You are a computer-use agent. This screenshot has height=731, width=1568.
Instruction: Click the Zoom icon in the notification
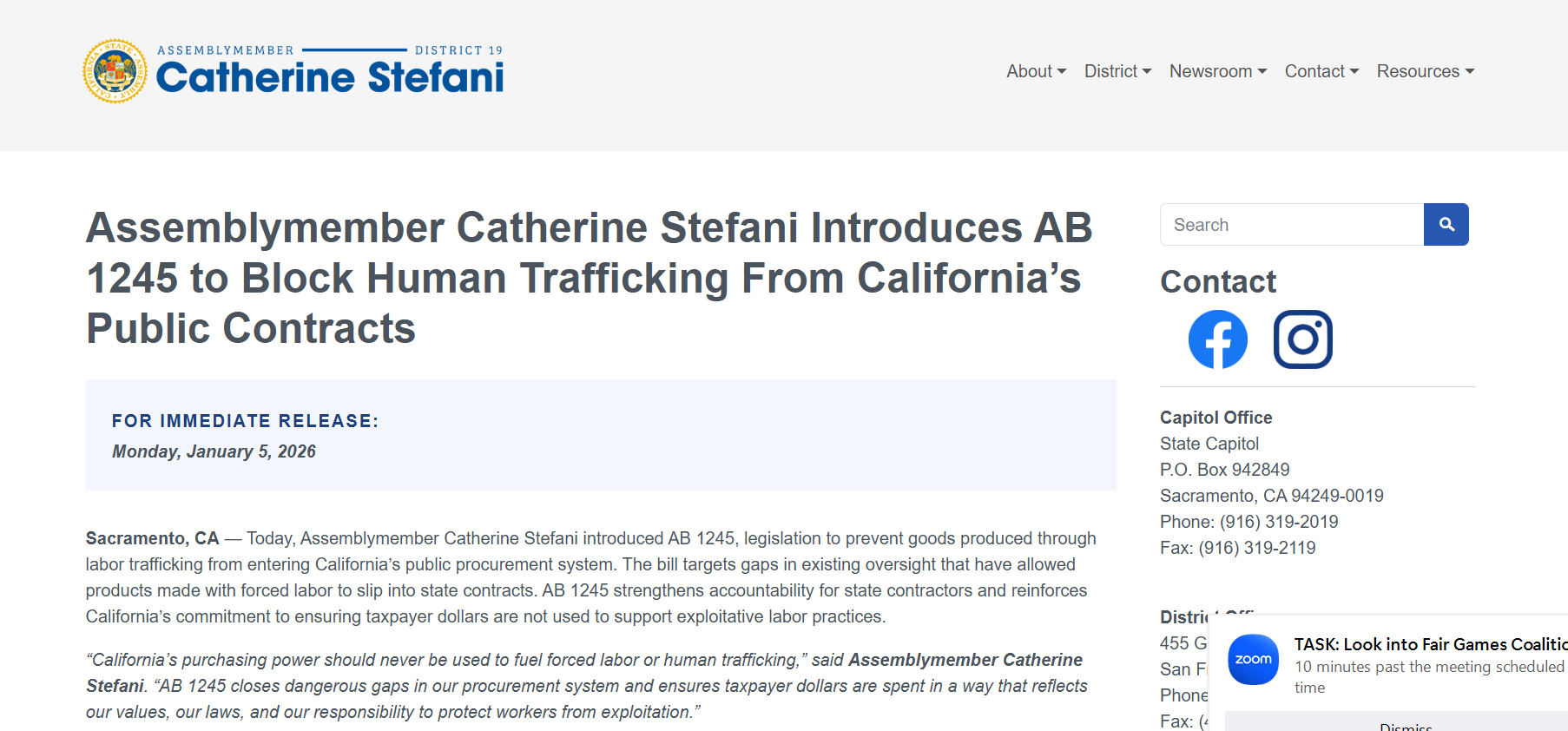point(1253,660)
